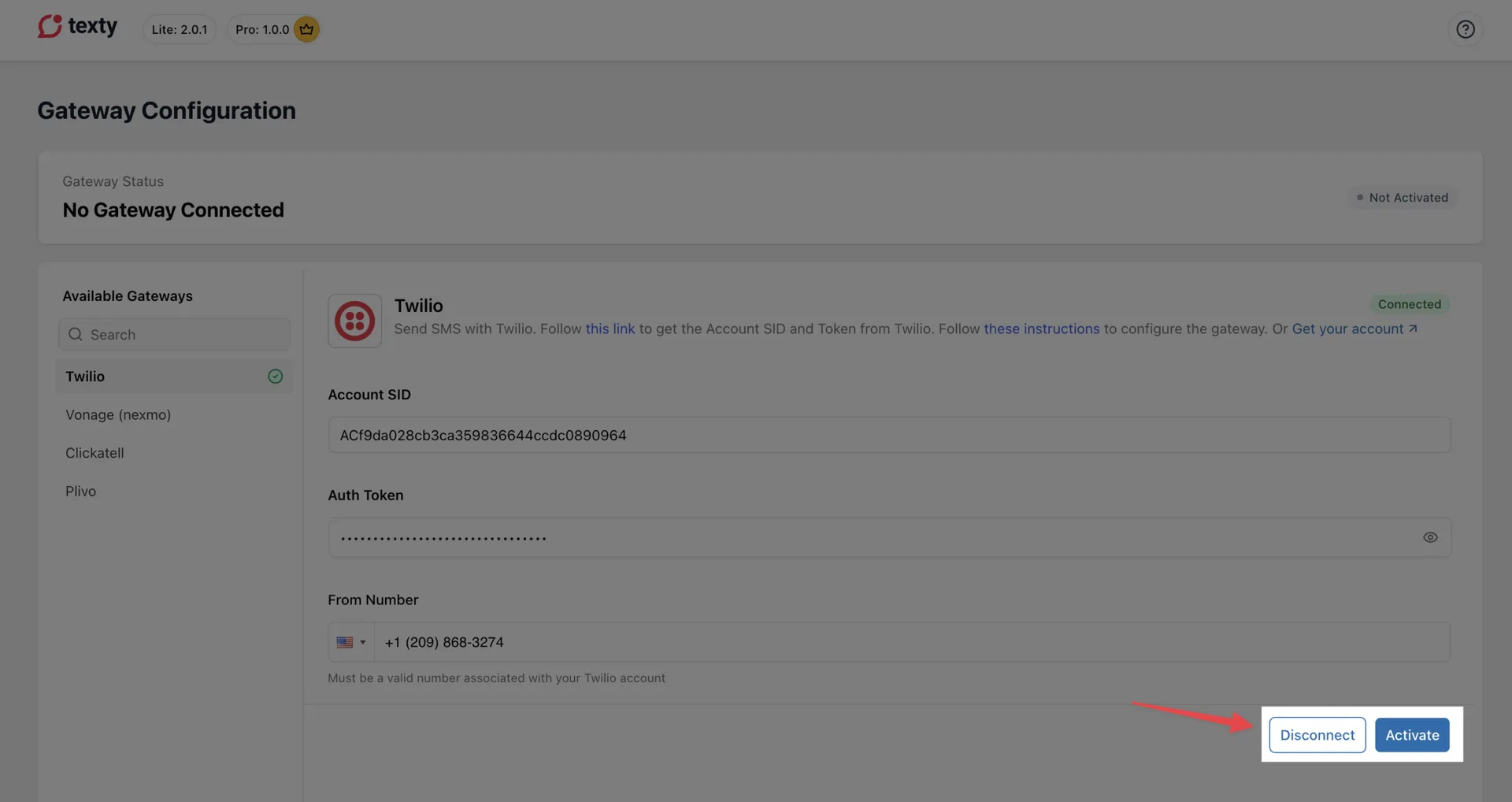The image size is (1512, 802).
Task: Click 'No Gateway Connected' heading
Action: [x=173, y=210]
